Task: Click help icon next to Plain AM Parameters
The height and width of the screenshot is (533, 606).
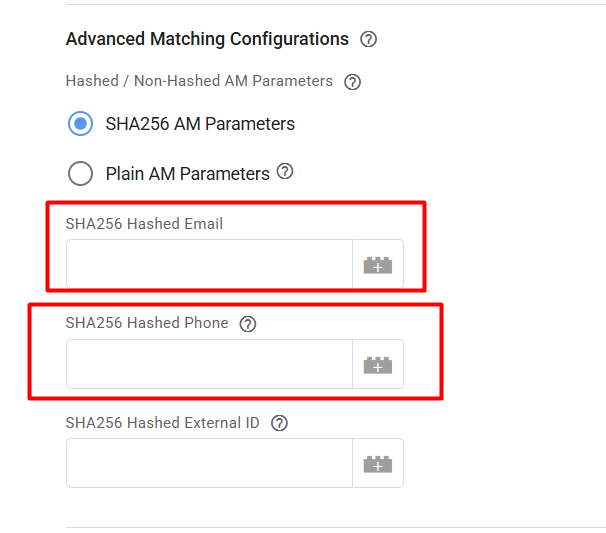Action: click(285, 172)
